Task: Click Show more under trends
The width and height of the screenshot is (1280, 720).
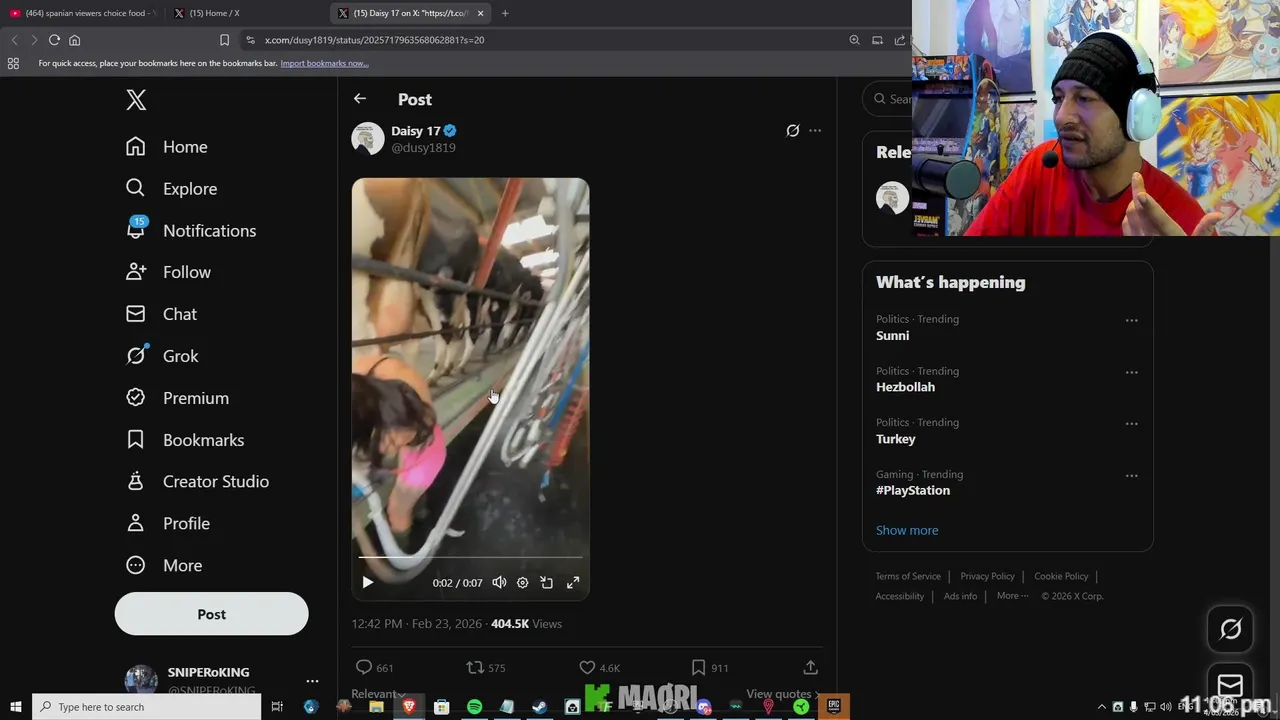Action: (x=907, y=530)
